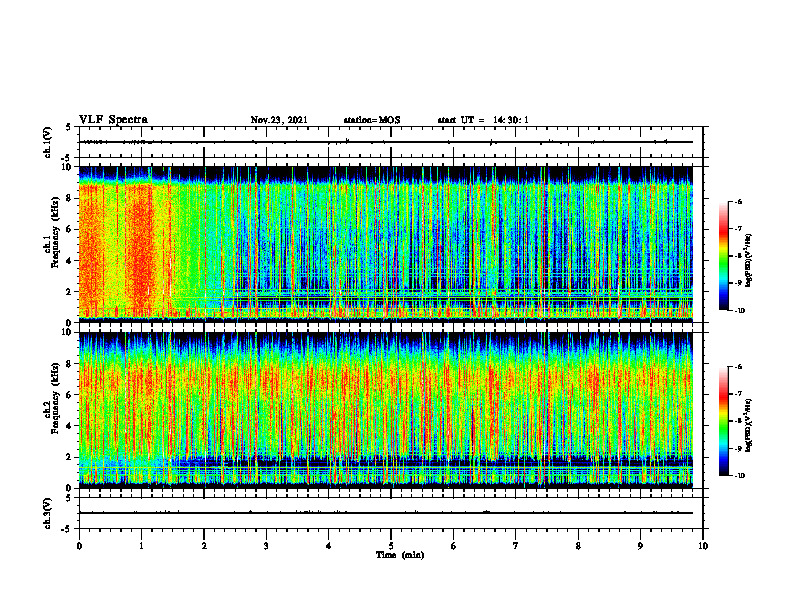Click the ch.1 voltage waveform trace panel
The image size is (792, 612).
coord(391,142)
